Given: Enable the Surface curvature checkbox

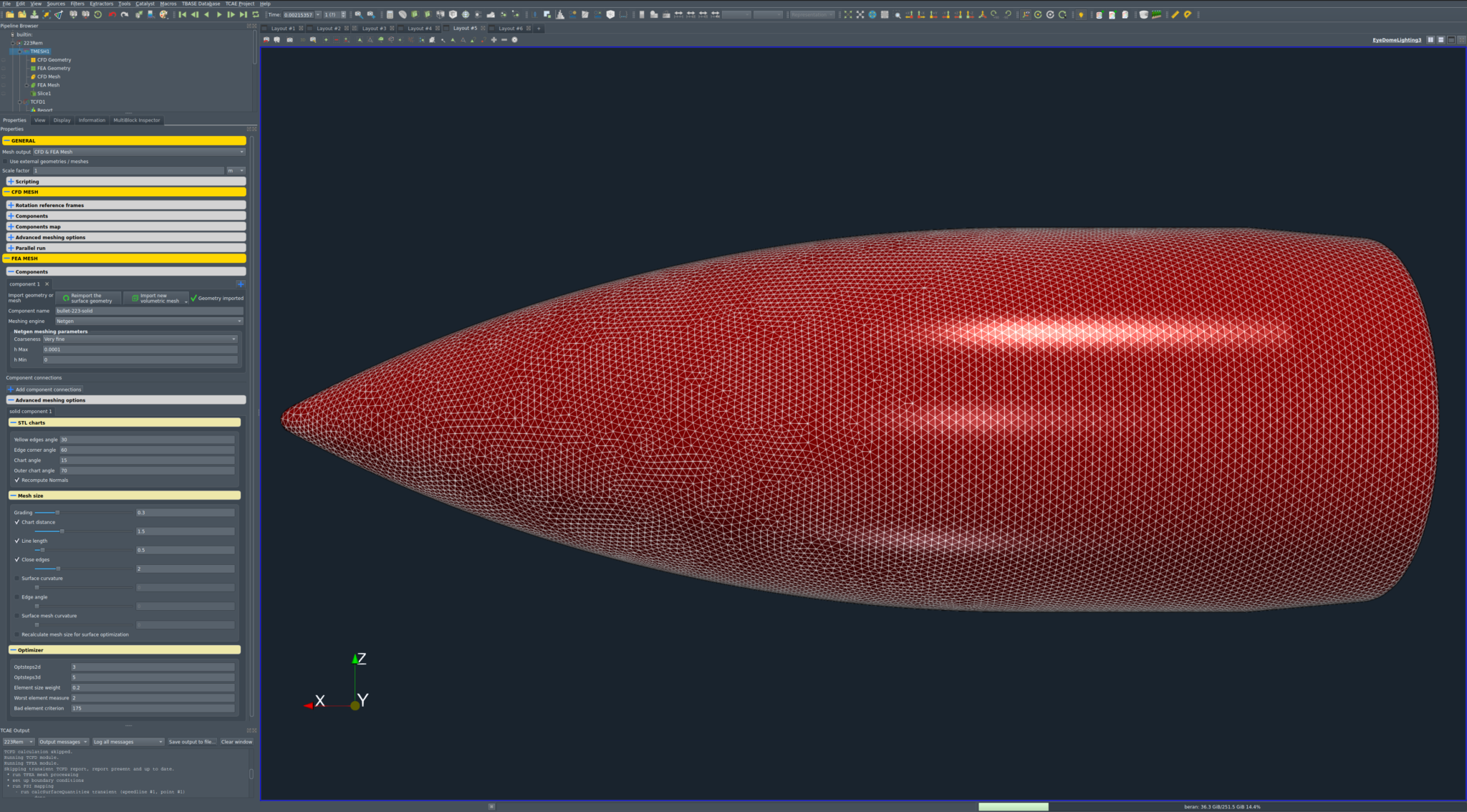Looking at the screenshot, I should pos(16,578).
